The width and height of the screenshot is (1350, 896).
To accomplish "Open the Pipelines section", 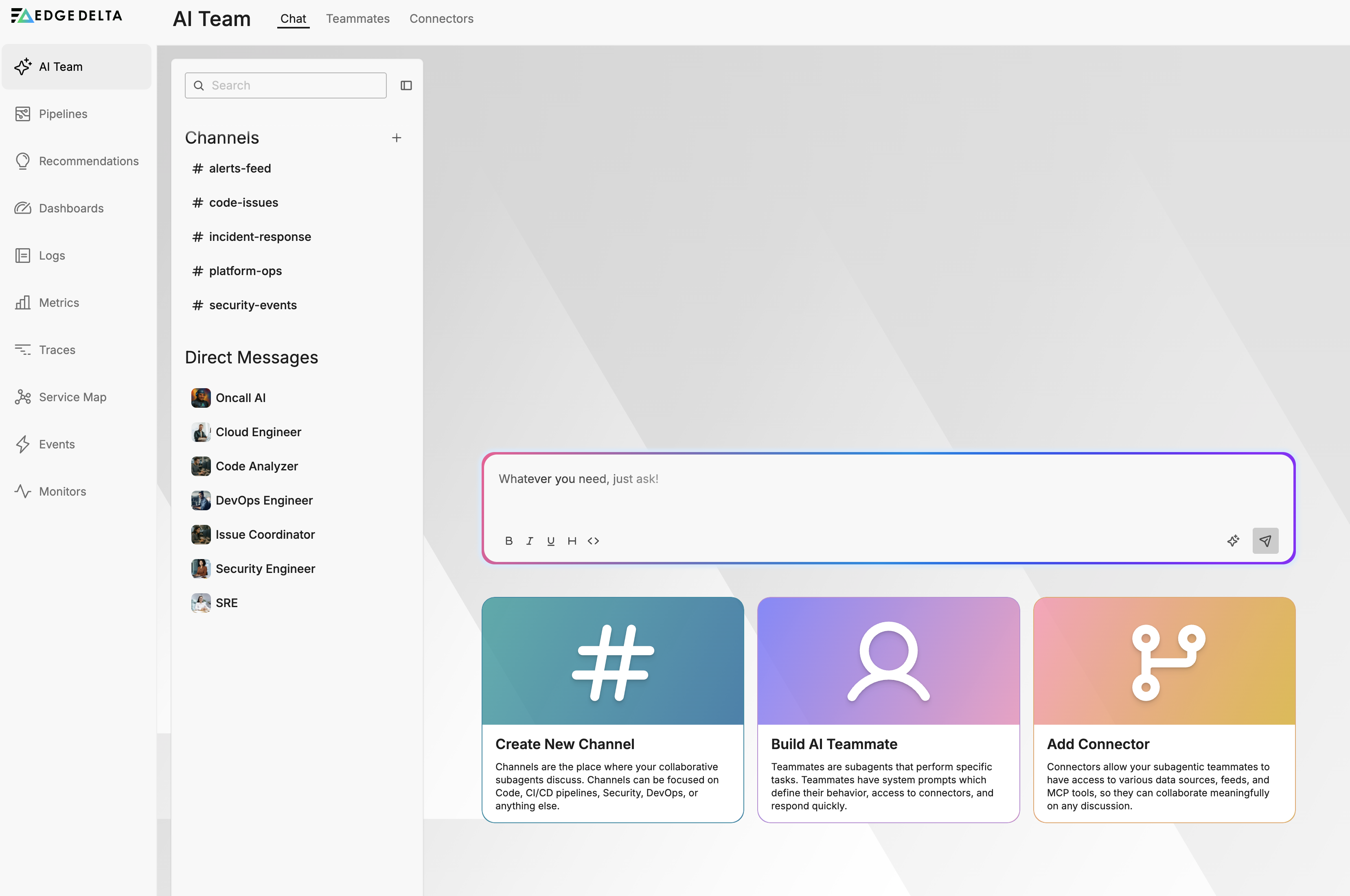I will [x=63, y=114].
